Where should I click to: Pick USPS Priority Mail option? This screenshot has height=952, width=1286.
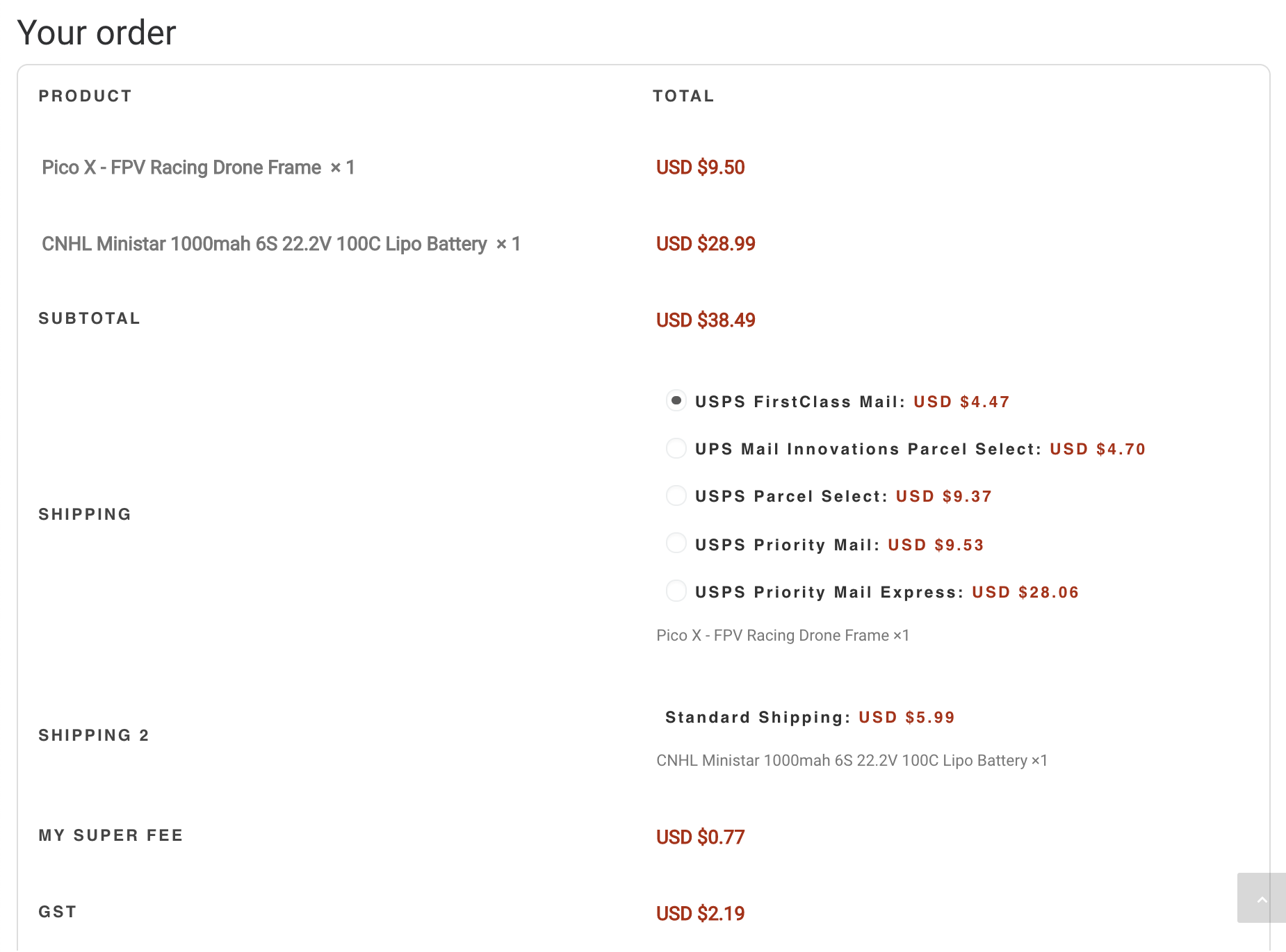[676, 543]
